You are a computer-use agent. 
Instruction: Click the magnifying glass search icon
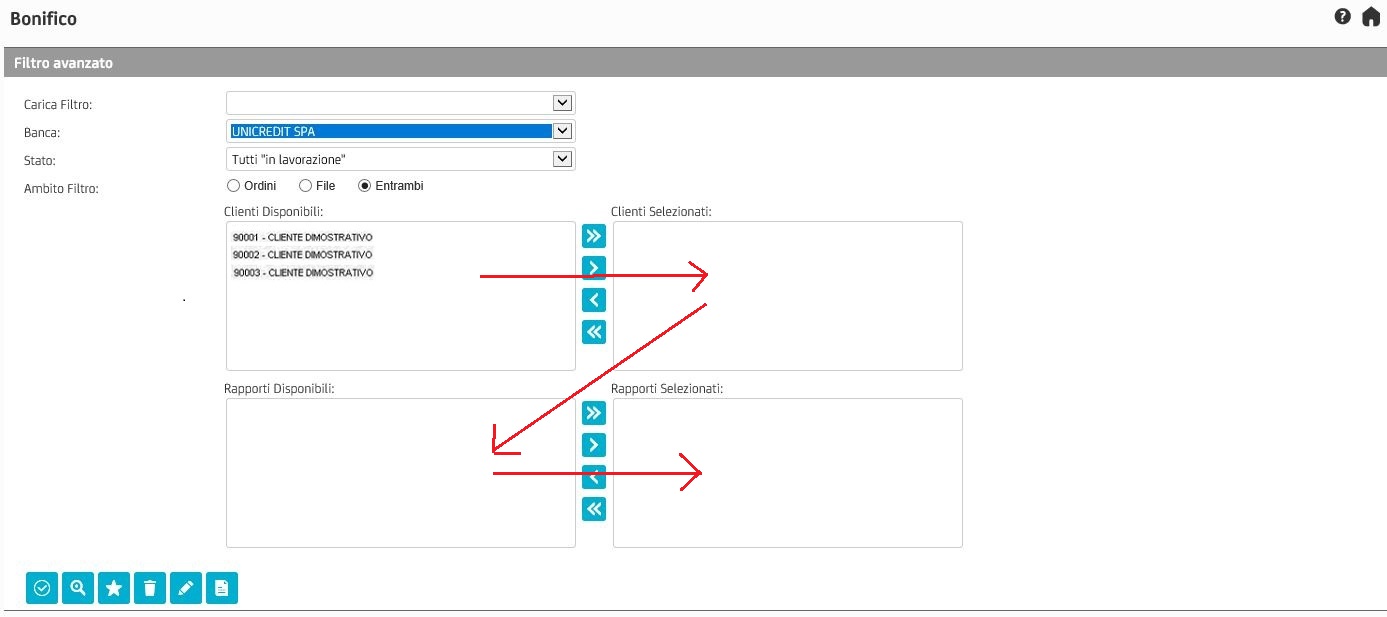click(x=78, y=588)
